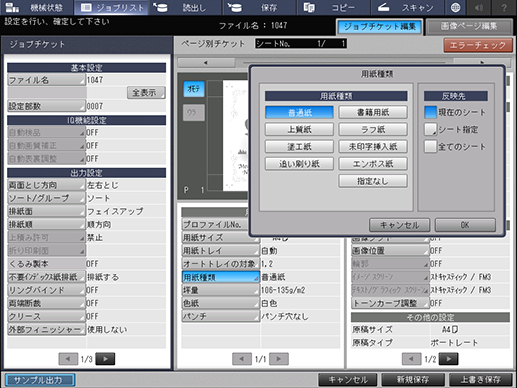Click the speaker volume icon
The image size is (517, 388).
tap(479, 7)
